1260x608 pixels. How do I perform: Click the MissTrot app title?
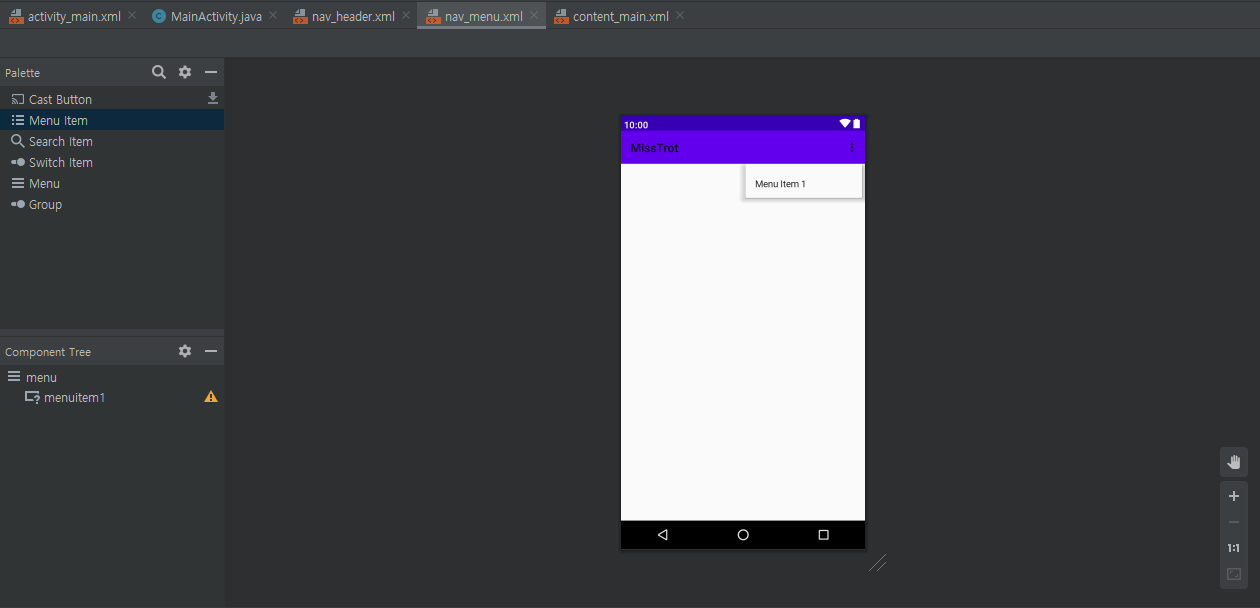[x=655, y=148]
